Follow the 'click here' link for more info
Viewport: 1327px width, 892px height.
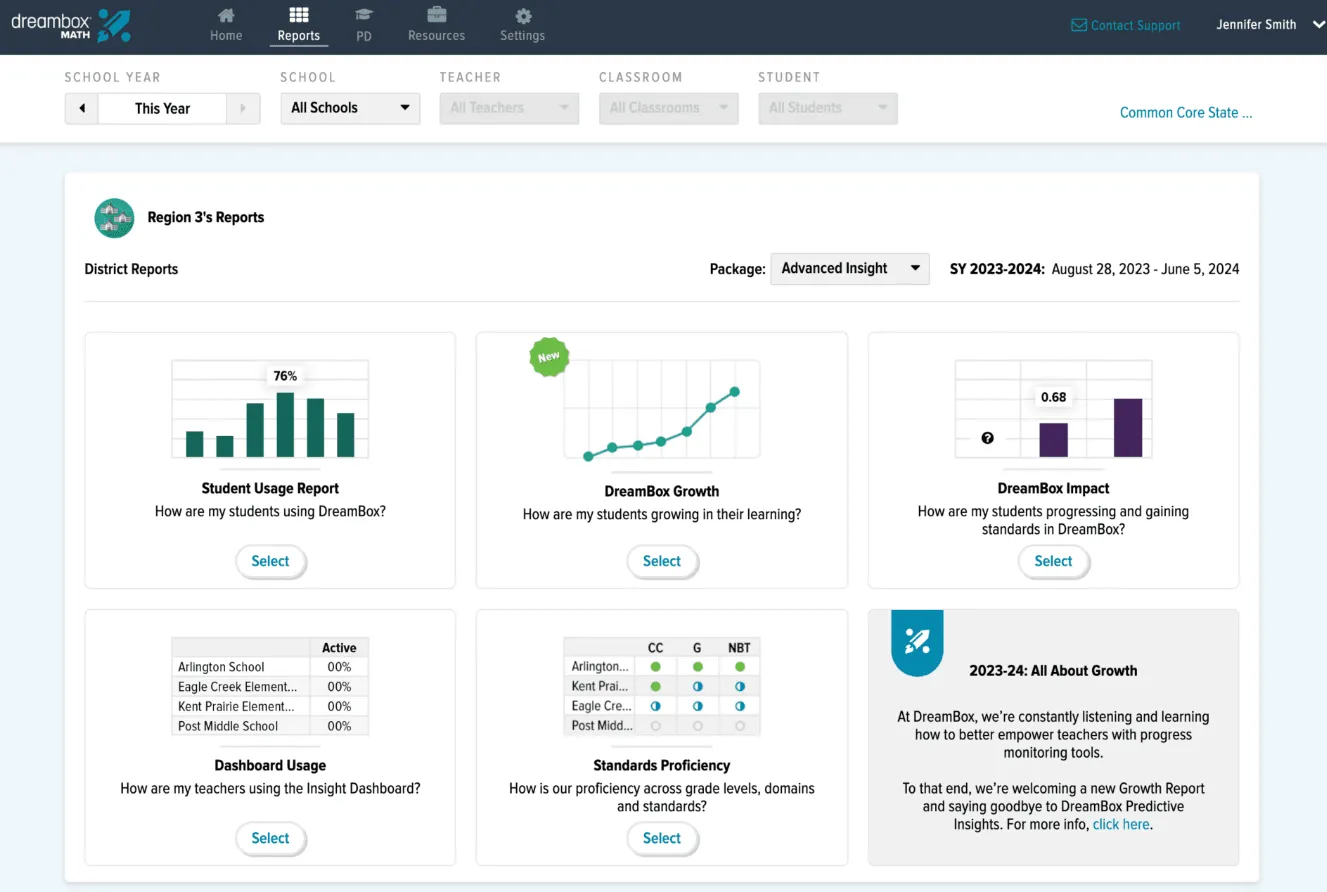(x=1121, y=825)
